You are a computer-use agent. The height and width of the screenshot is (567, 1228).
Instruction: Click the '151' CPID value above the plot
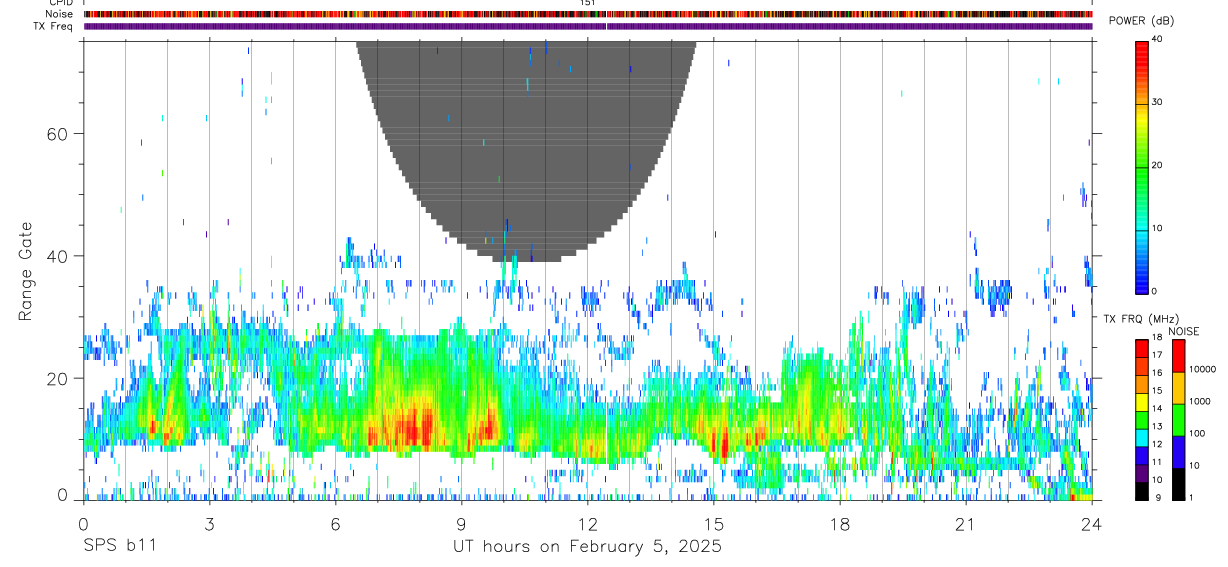click(x=588, y=3)
